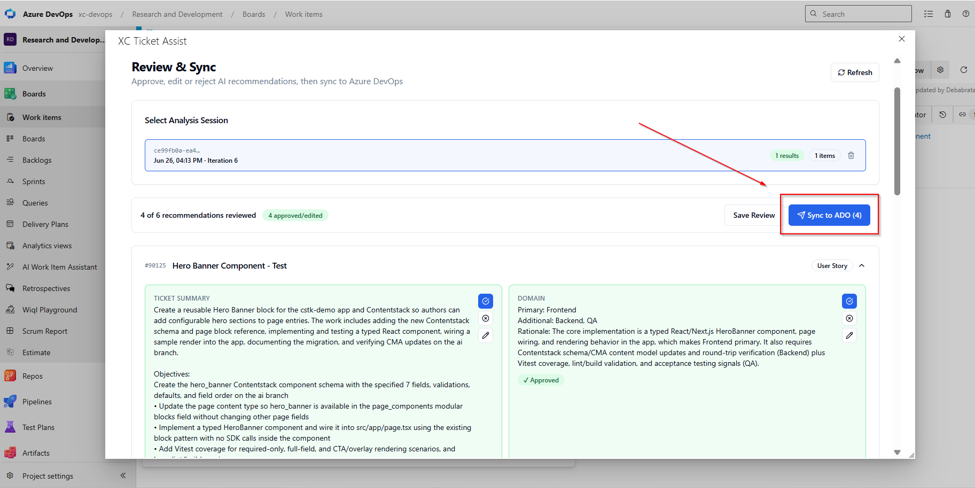
Task: Click the Repos icon in sidebar
Action: 10,375
